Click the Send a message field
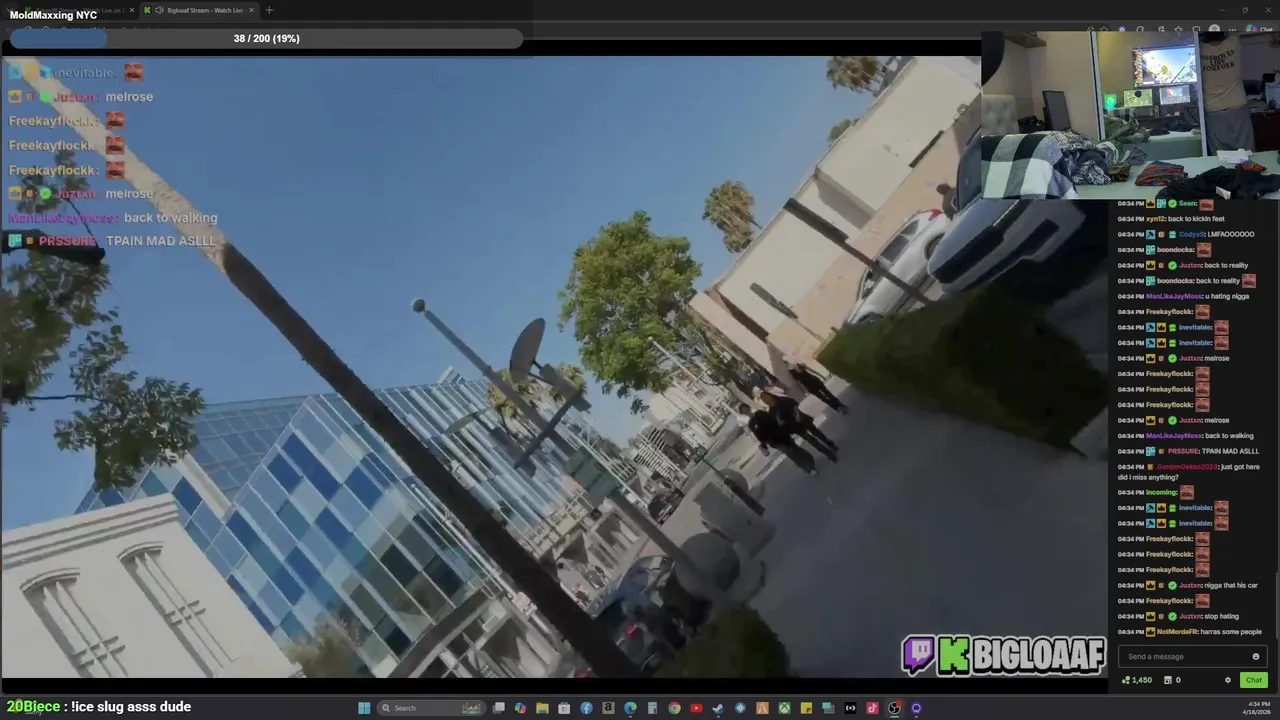Screen dimensions: 1280x720 pyautogui.click(x=1193, y=657)
